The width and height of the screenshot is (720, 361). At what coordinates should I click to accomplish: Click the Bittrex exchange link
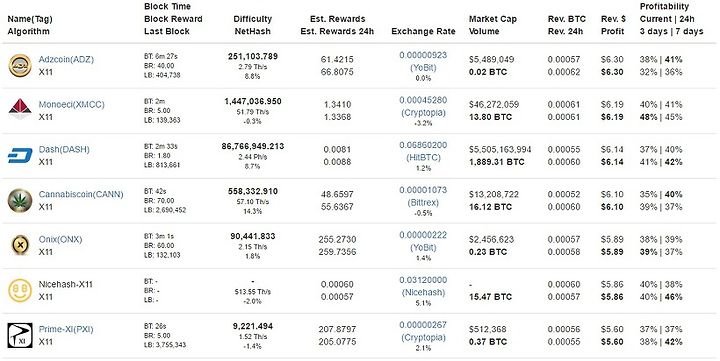point(423,203)
